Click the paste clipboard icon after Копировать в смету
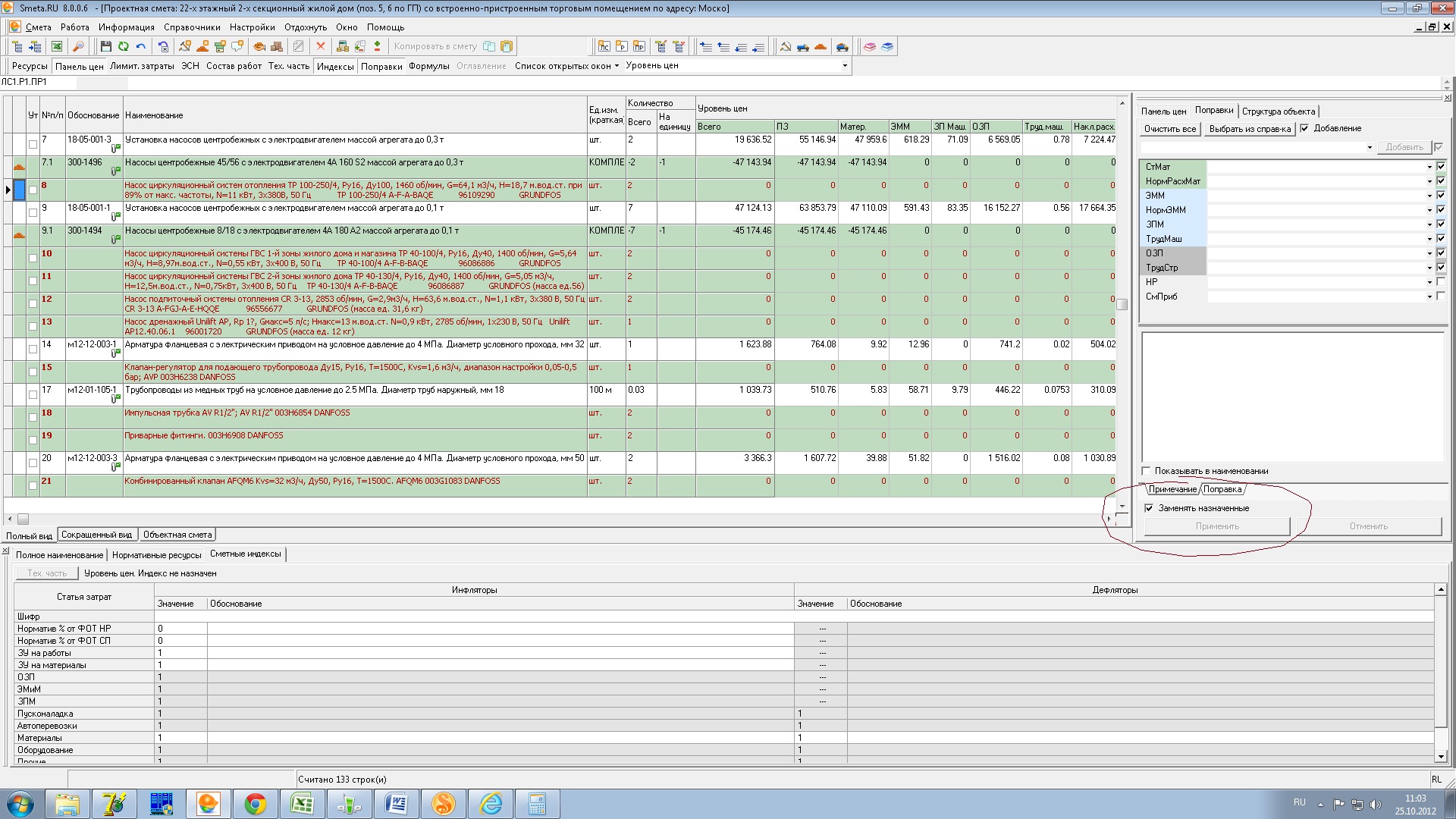This screenshot has width=1456, height=819. tap(507, 46)
